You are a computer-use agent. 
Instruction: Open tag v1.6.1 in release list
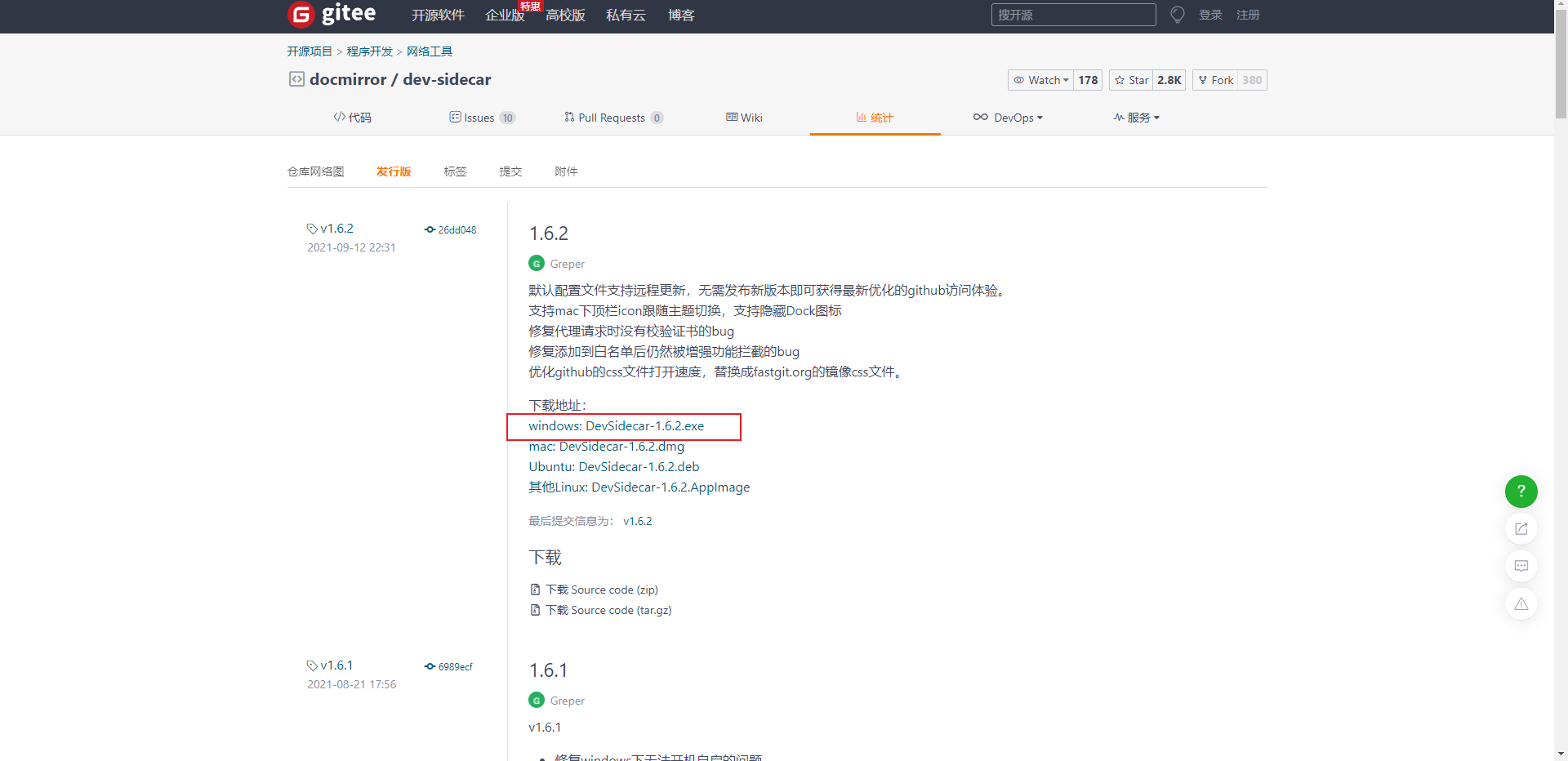click(336, 665)
